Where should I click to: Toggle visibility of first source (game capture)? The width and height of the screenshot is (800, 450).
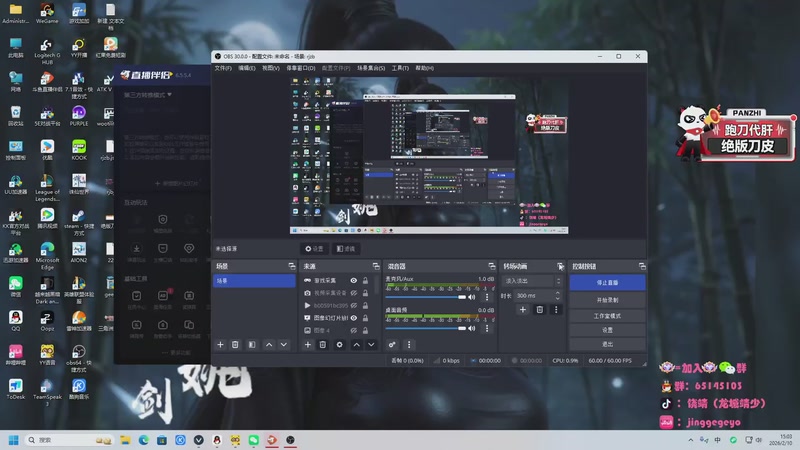point(354,281)
